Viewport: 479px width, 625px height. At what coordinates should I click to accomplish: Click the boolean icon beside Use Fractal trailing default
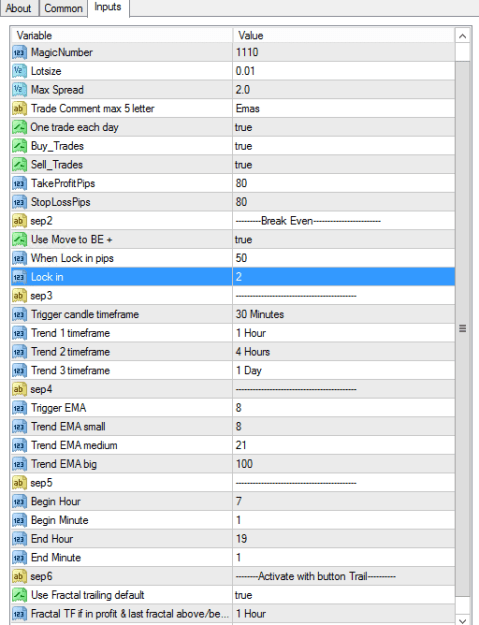click(19, 595)
